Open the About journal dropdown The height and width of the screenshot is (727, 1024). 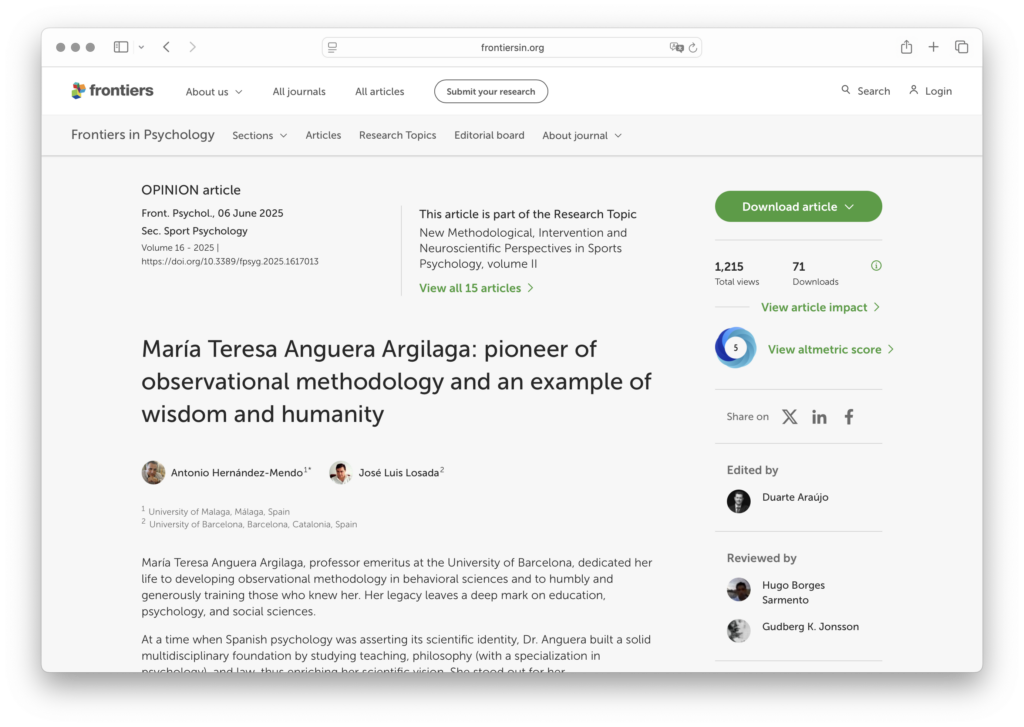pos(582,136)
